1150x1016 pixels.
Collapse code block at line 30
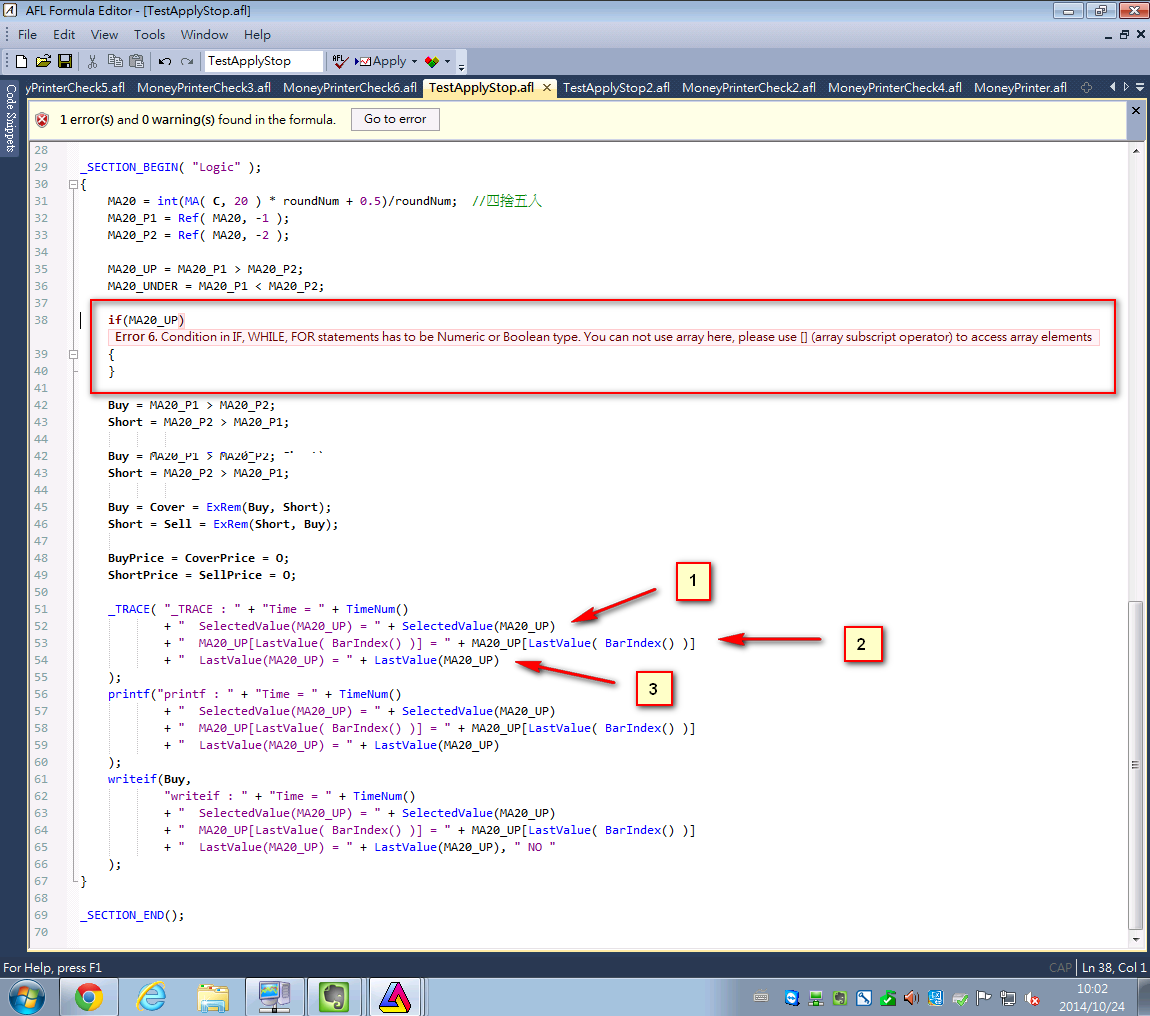pos(73,184)
